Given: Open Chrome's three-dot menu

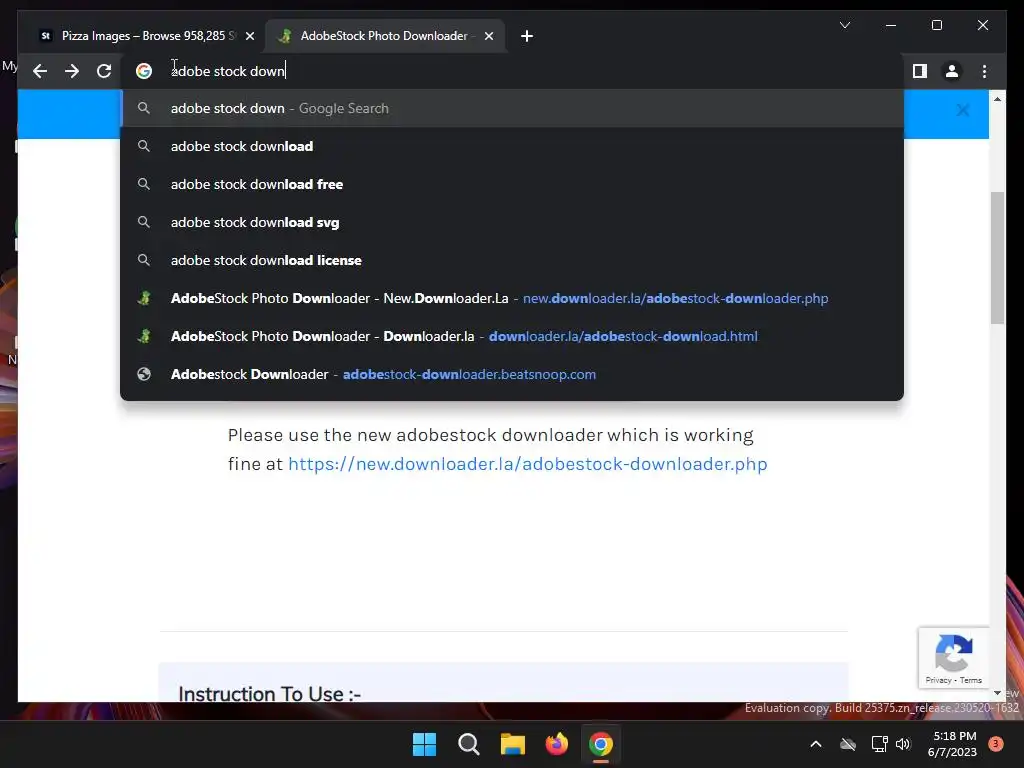Looking at the screenshot, I should [984, 71].
